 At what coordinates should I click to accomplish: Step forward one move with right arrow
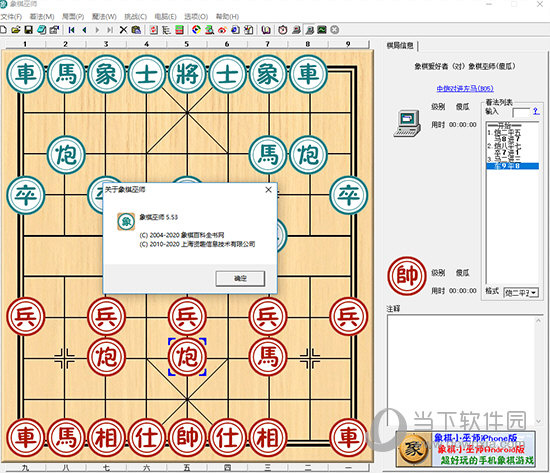(97, 30)
